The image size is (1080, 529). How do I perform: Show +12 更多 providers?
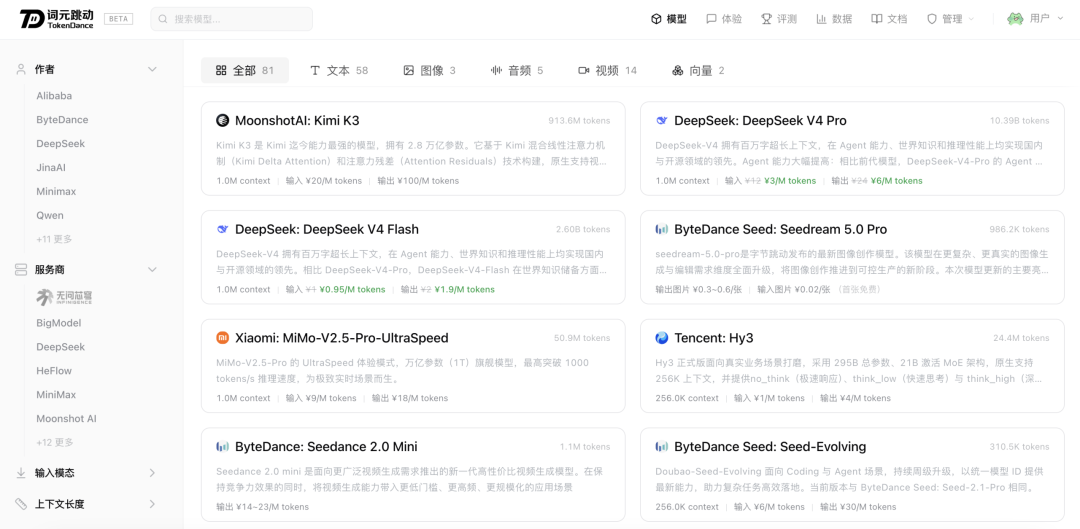click(55, 442)
